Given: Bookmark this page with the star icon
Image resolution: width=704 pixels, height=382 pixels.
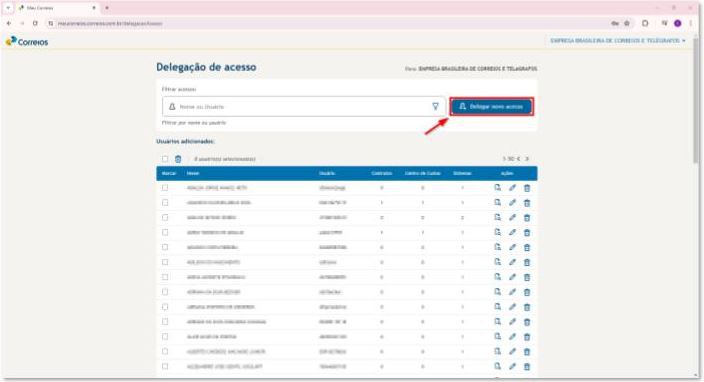Looking at the screenshot, I should (x=627, y=23).
